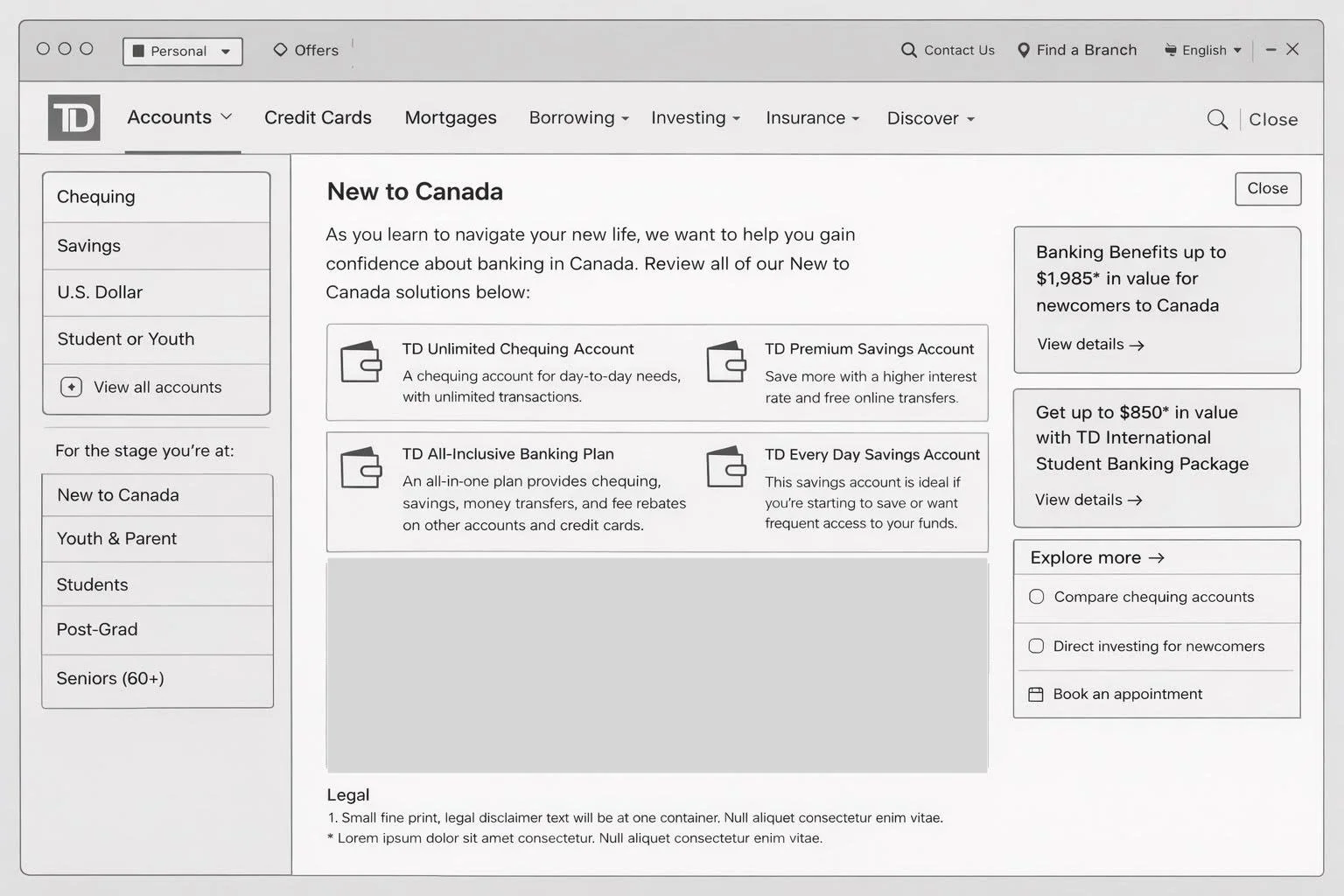Expand the Insurance menu arrow
This screenshot has height=896, width=1344.
(855, 119)
